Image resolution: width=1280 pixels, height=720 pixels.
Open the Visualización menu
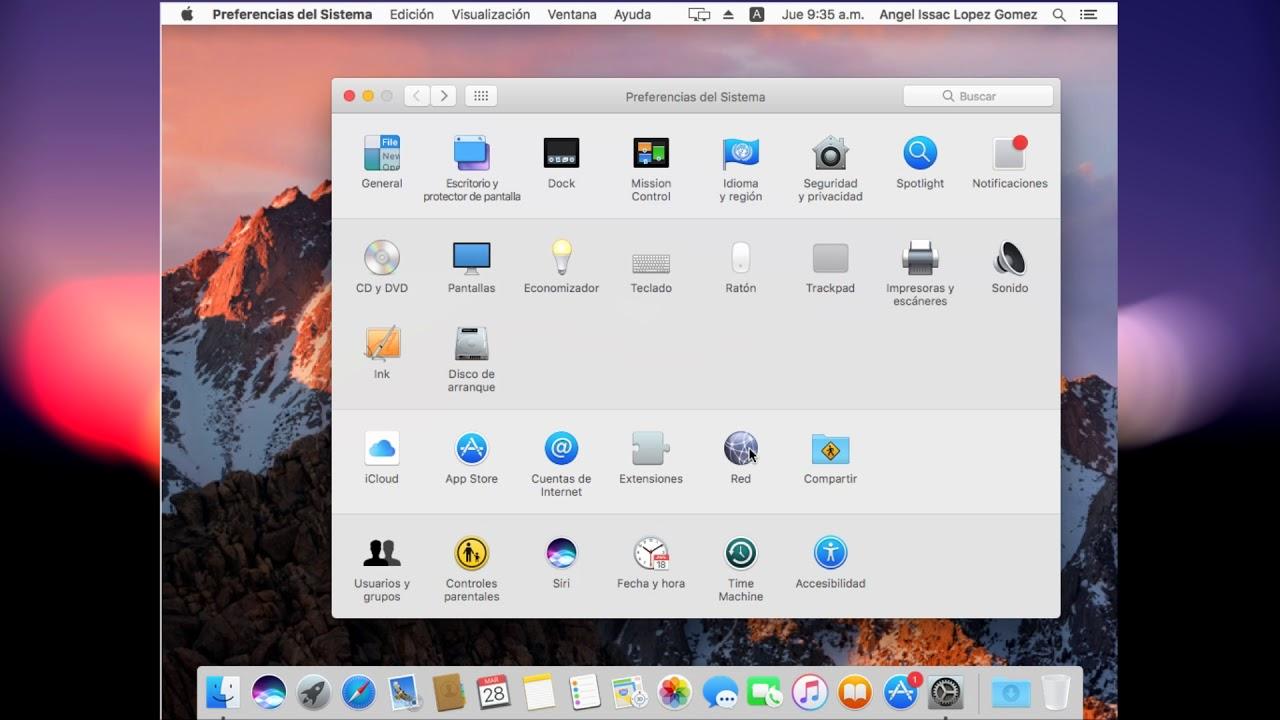(x=491, y=14)
